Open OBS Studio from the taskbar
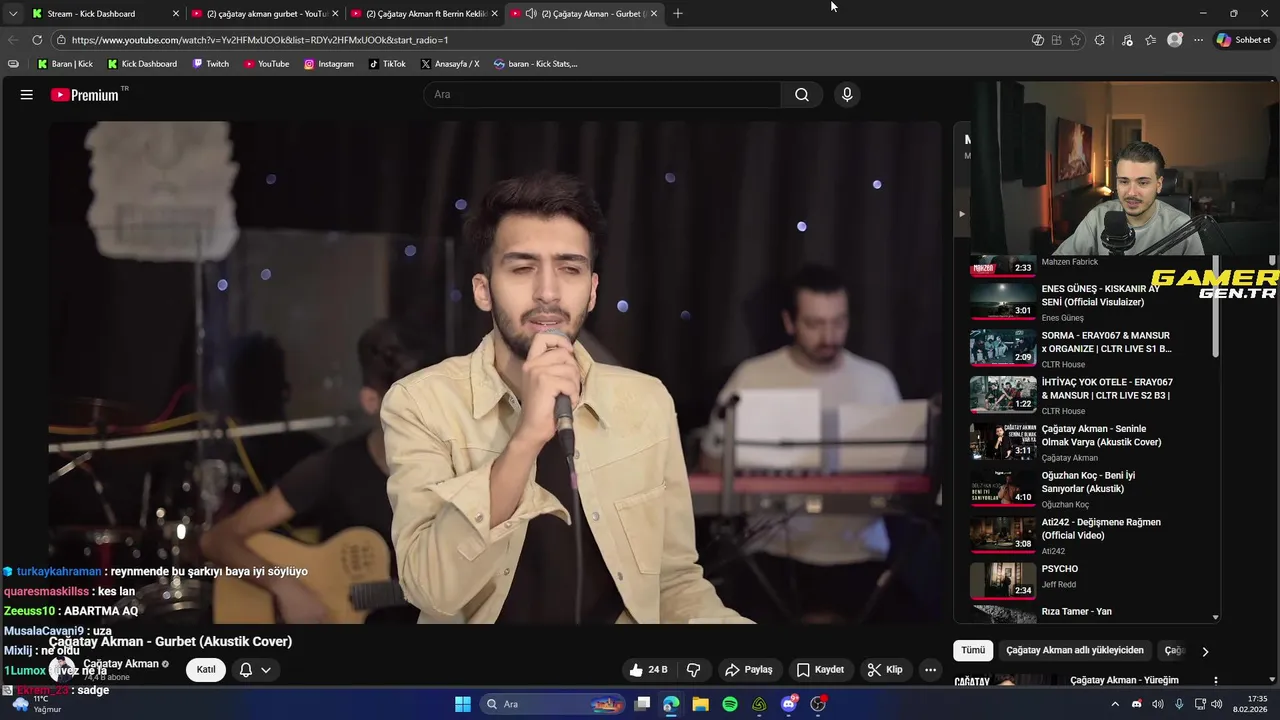Screen dimensions: 1280x720 click(x=819, y=704)
